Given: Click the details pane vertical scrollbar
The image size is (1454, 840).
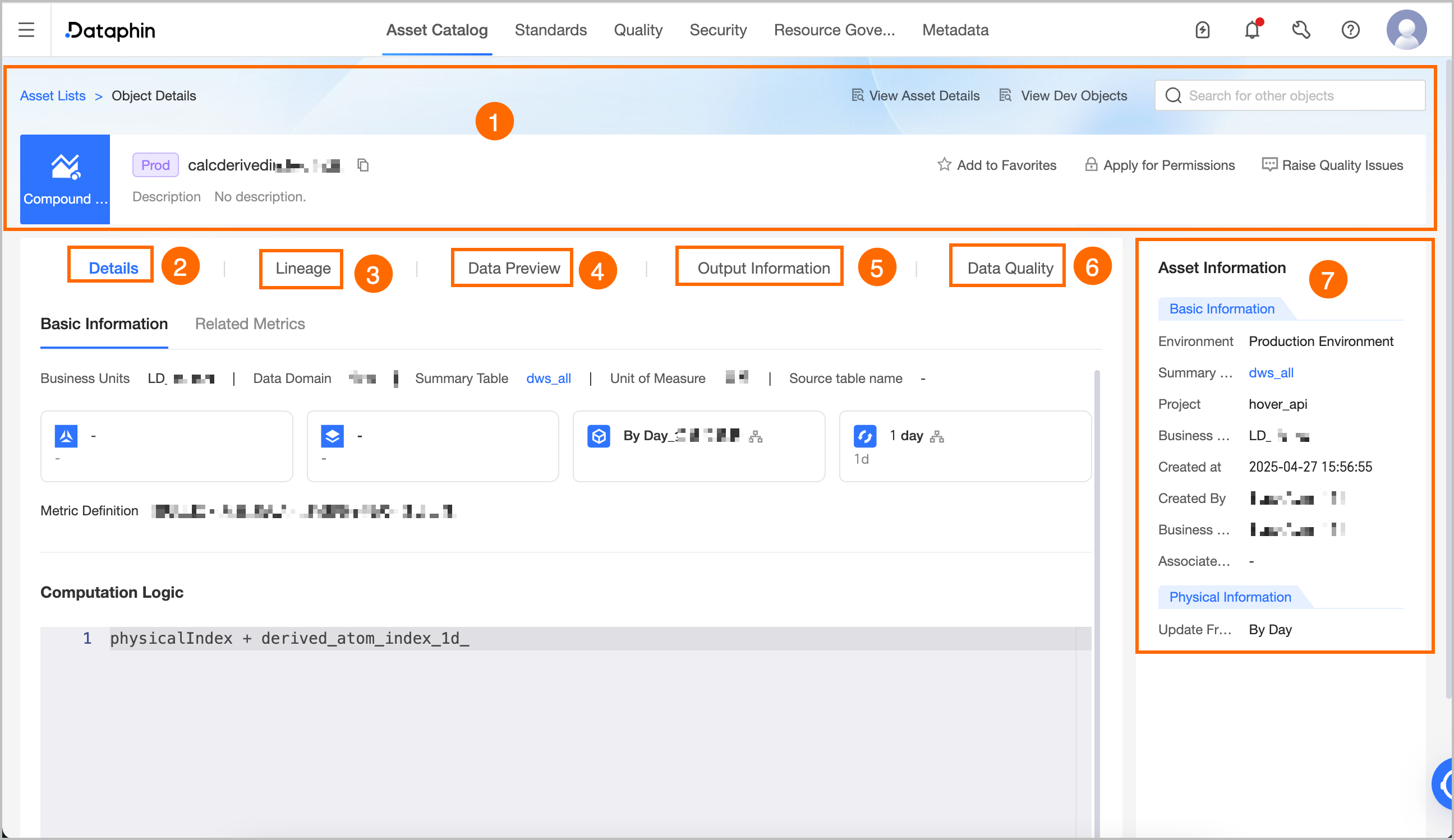Looking at the screenshot, I should (x=1097, y=603).
